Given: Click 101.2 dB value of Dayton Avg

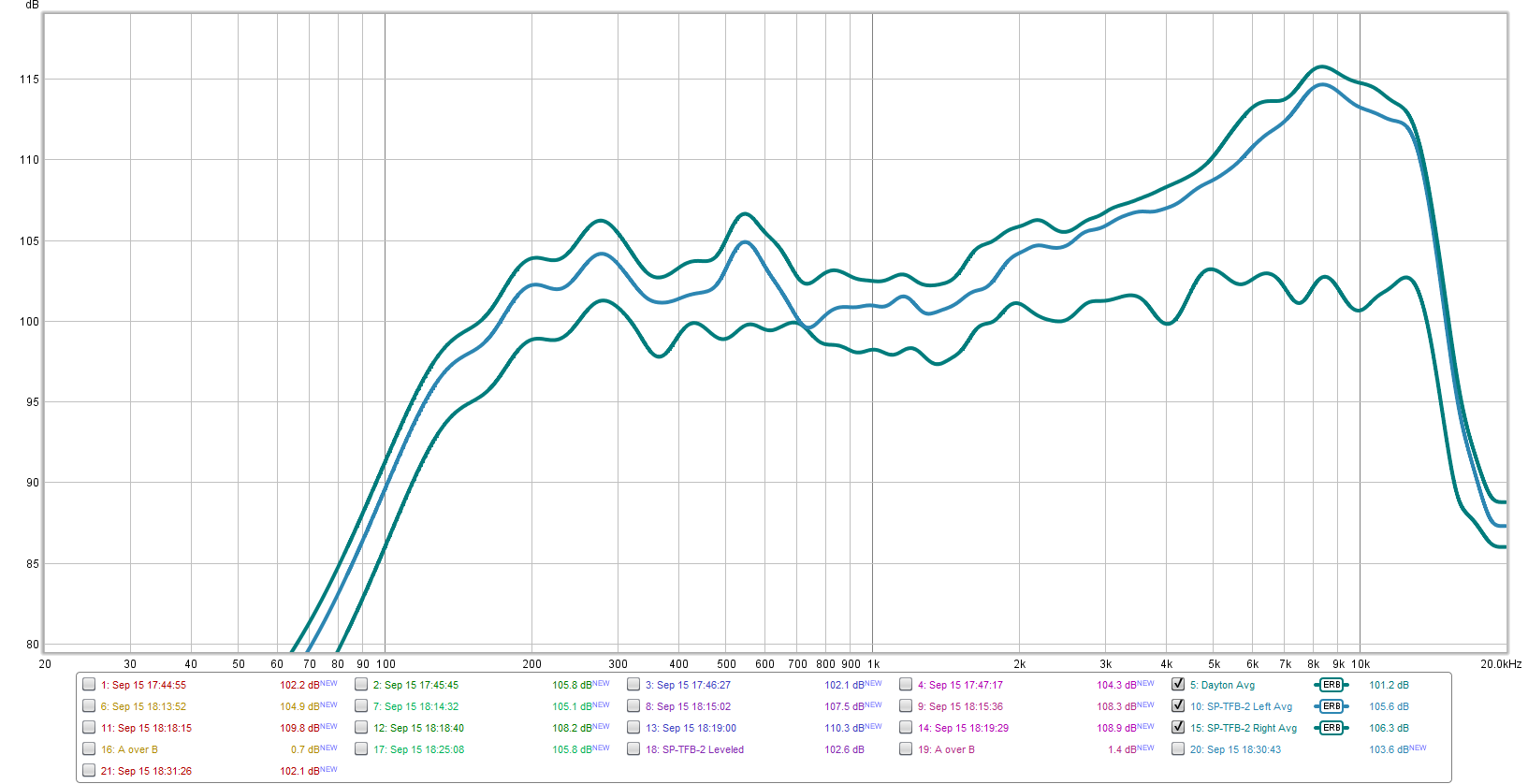Looking at the screenshot, I should [1389, 686].
